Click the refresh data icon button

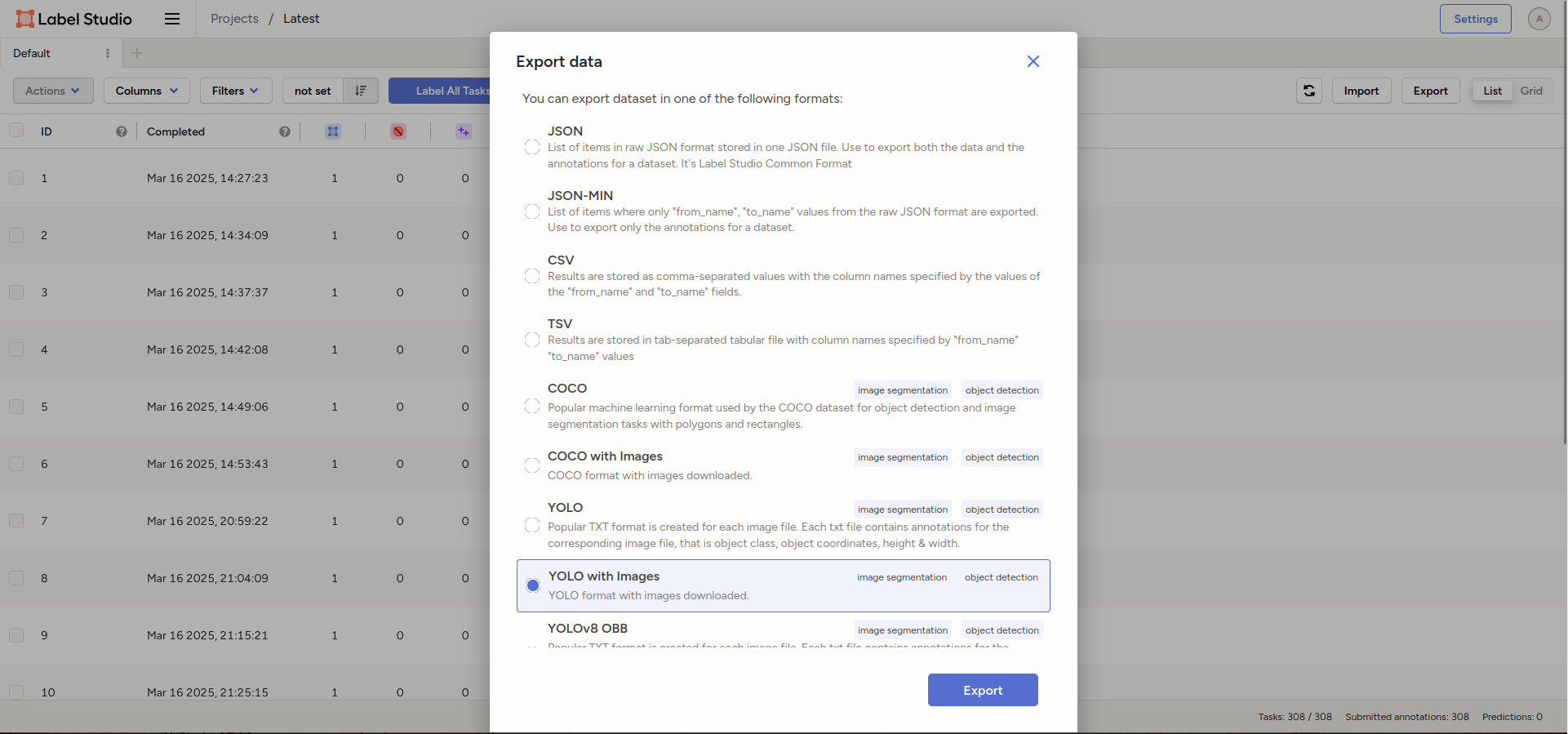pos(1308,91)
